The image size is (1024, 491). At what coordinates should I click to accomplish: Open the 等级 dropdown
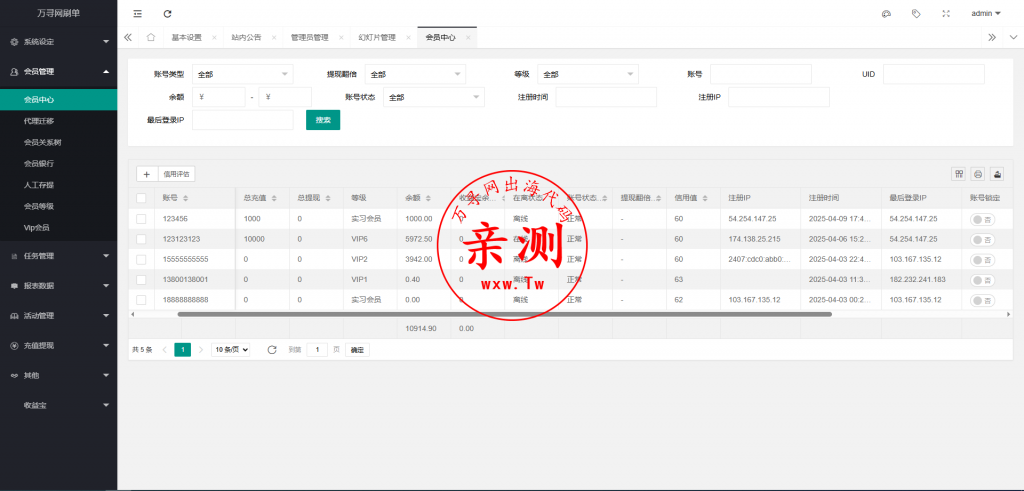coord(588,74)
